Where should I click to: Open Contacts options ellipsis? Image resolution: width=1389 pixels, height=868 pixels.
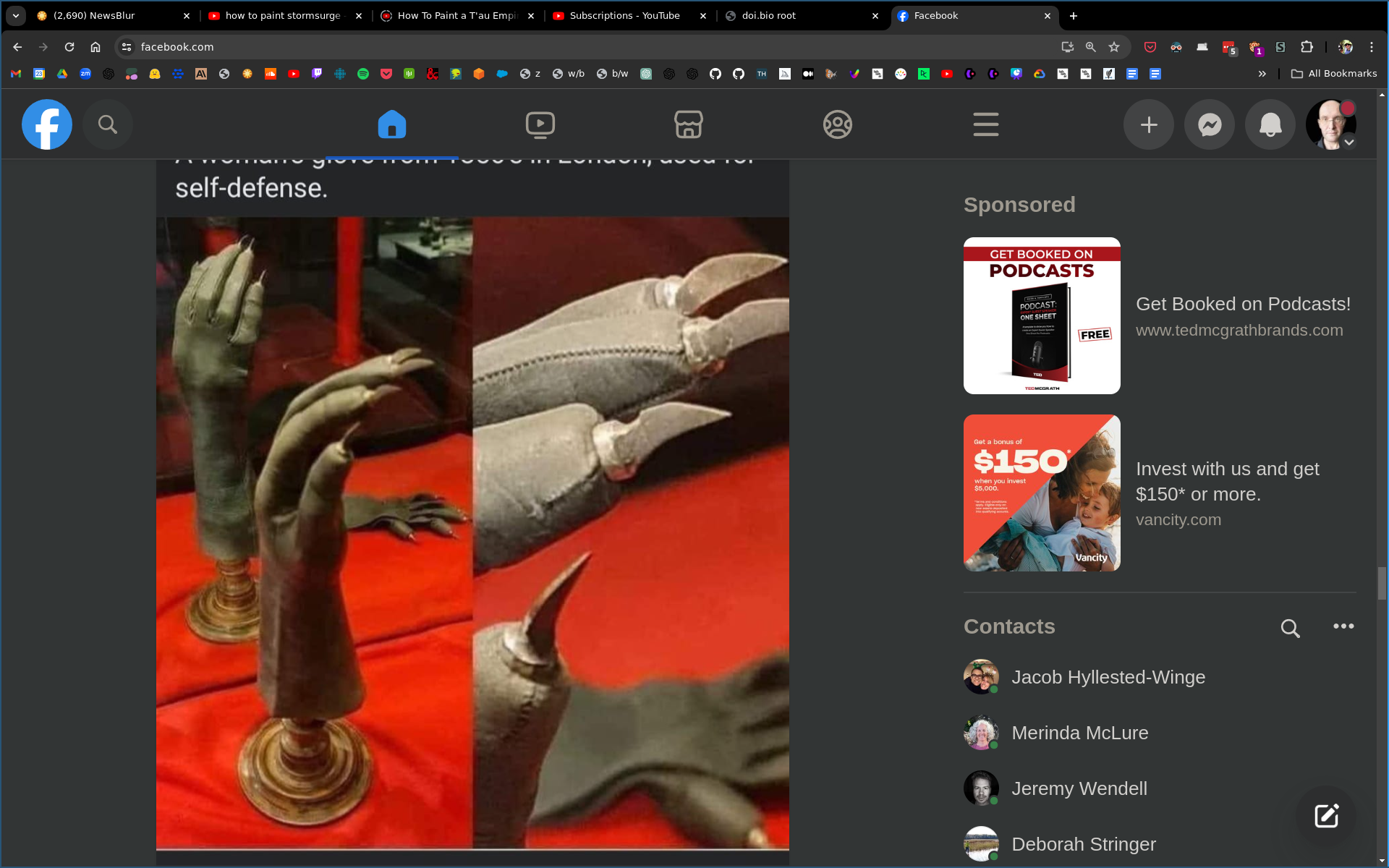(x=1343, y=626)
